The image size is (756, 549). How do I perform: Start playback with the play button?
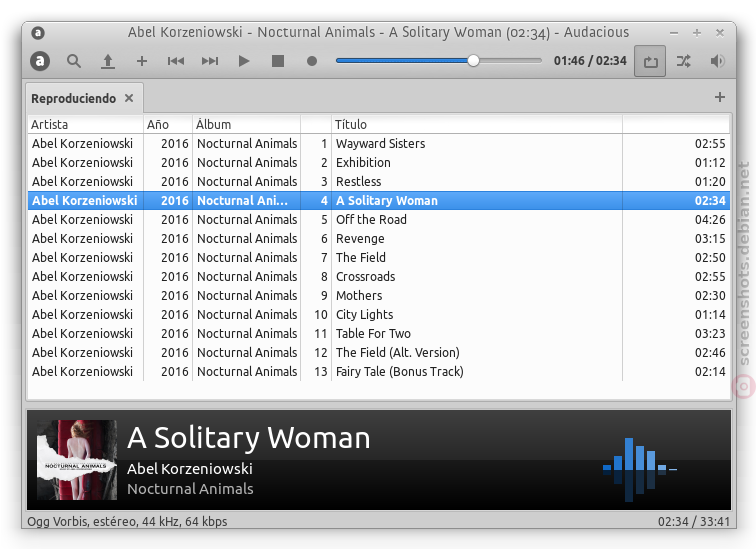244,61
